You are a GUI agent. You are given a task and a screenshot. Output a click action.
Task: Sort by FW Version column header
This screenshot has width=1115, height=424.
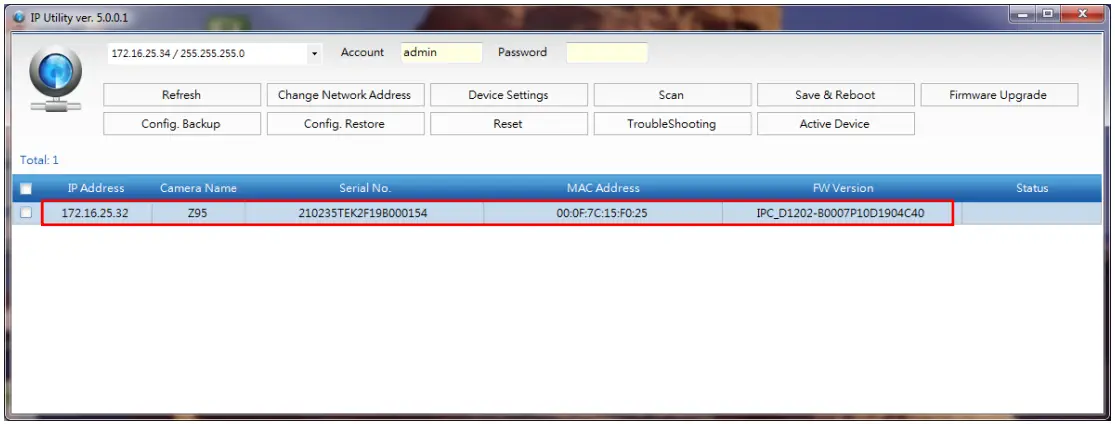(x=843, y=189)
